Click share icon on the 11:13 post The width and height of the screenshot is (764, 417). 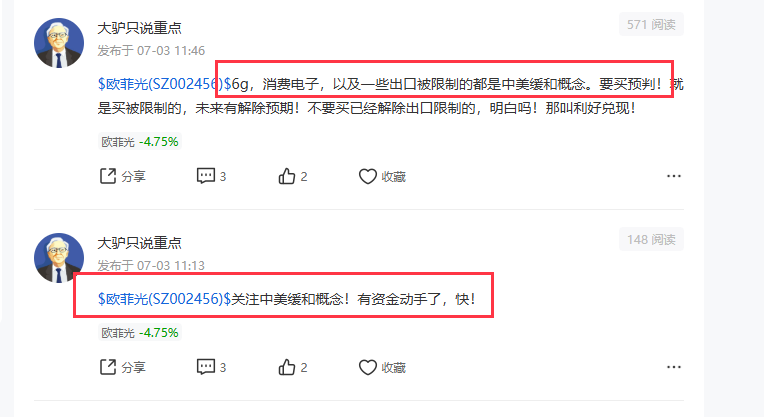point(122,367)
